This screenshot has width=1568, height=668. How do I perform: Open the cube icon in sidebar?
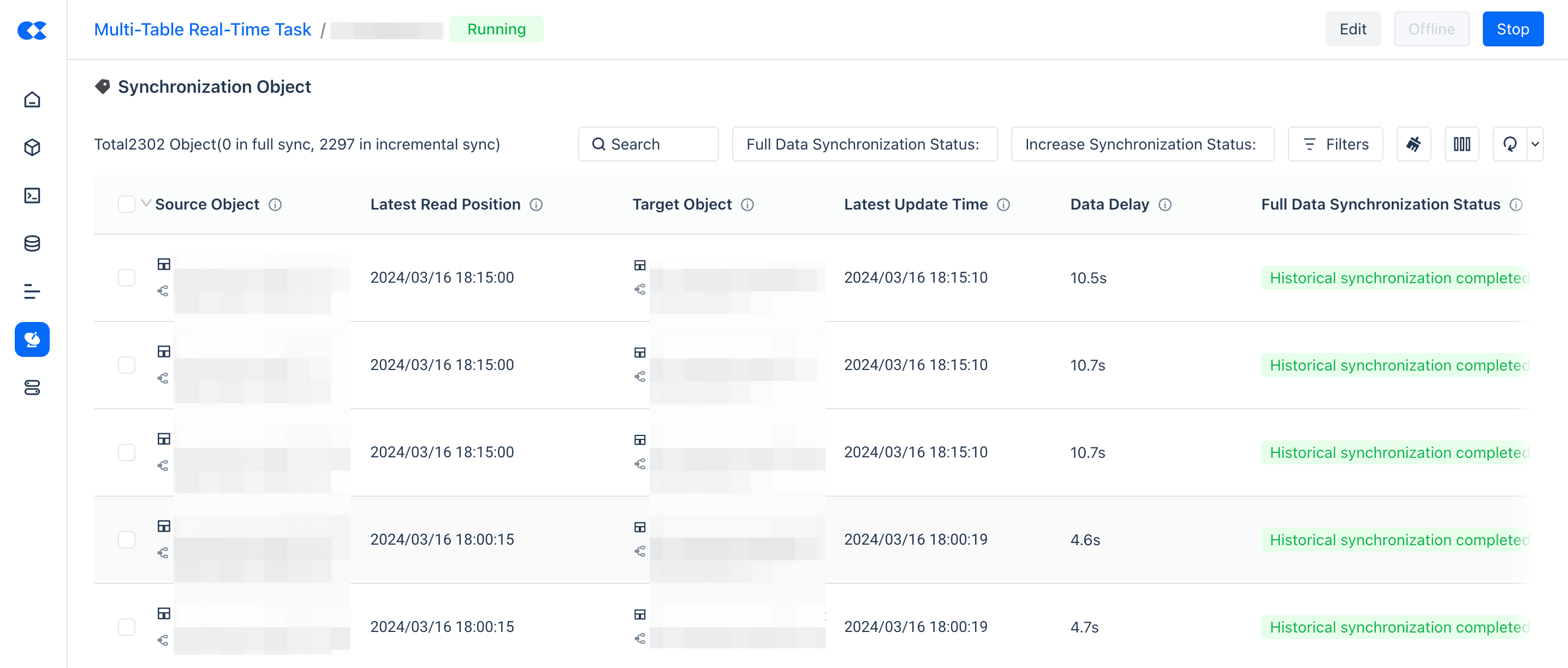tap(32, 147)
